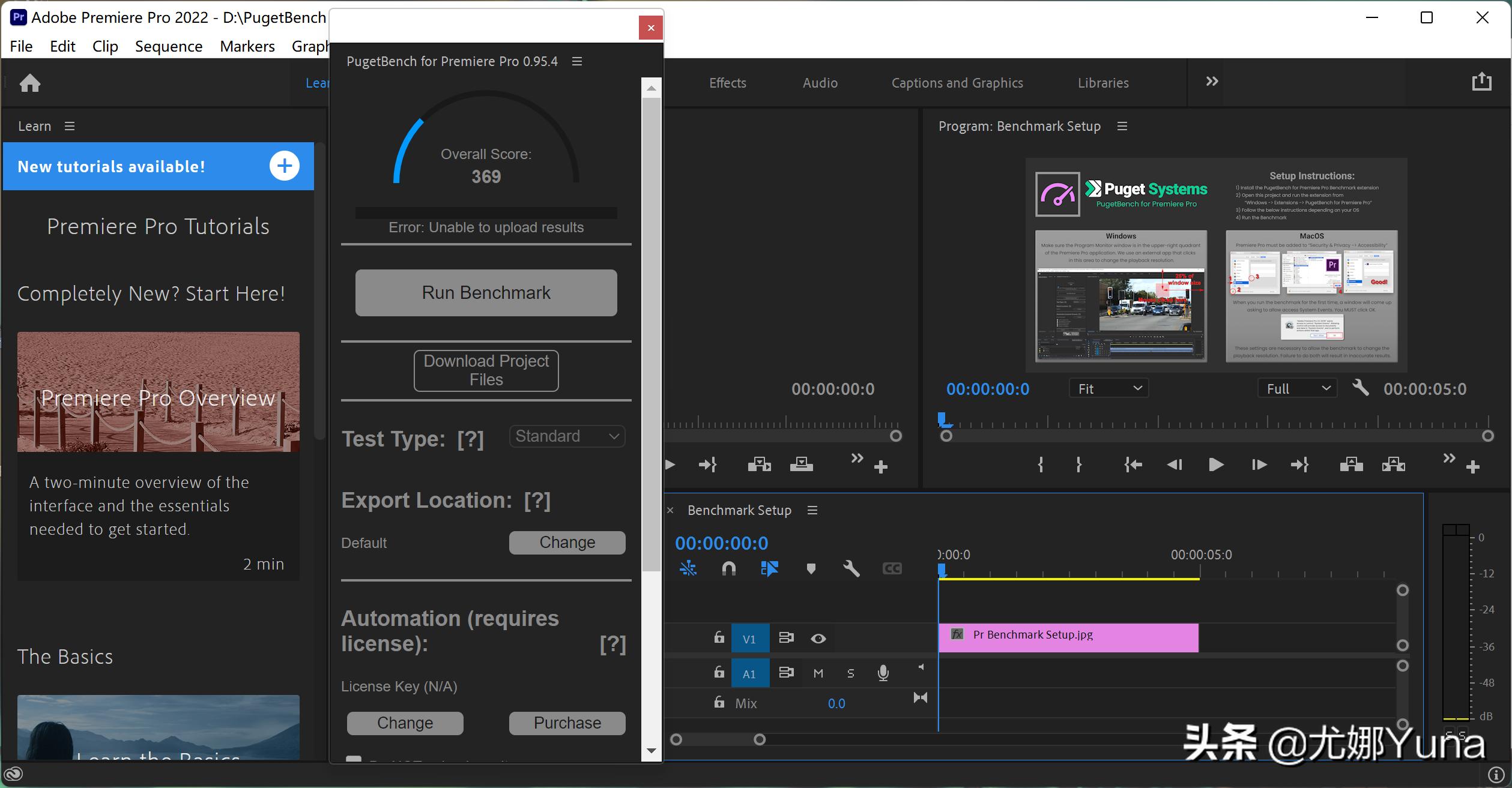Open Timeline Display Settings wrench

851,568
